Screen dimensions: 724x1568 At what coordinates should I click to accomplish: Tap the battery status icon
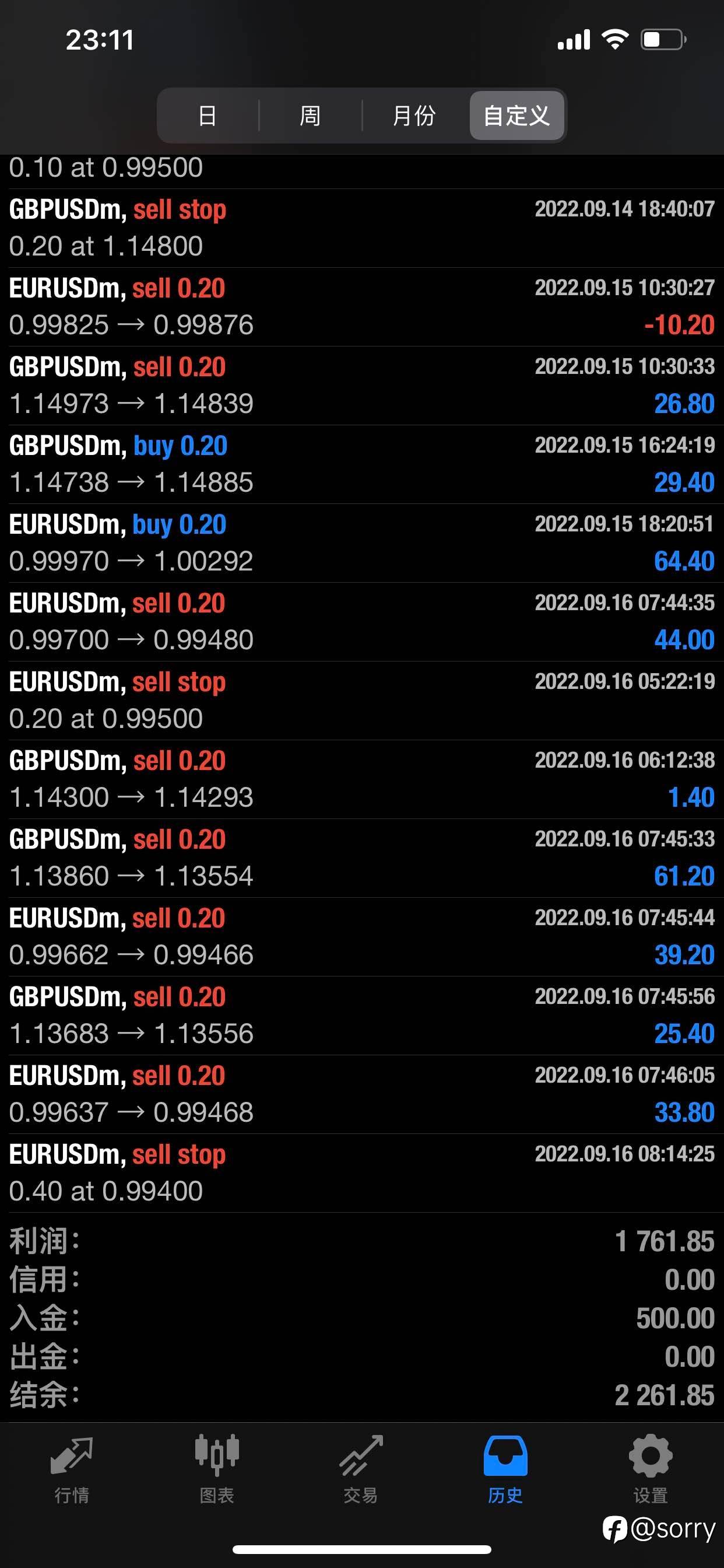[664, 40]
